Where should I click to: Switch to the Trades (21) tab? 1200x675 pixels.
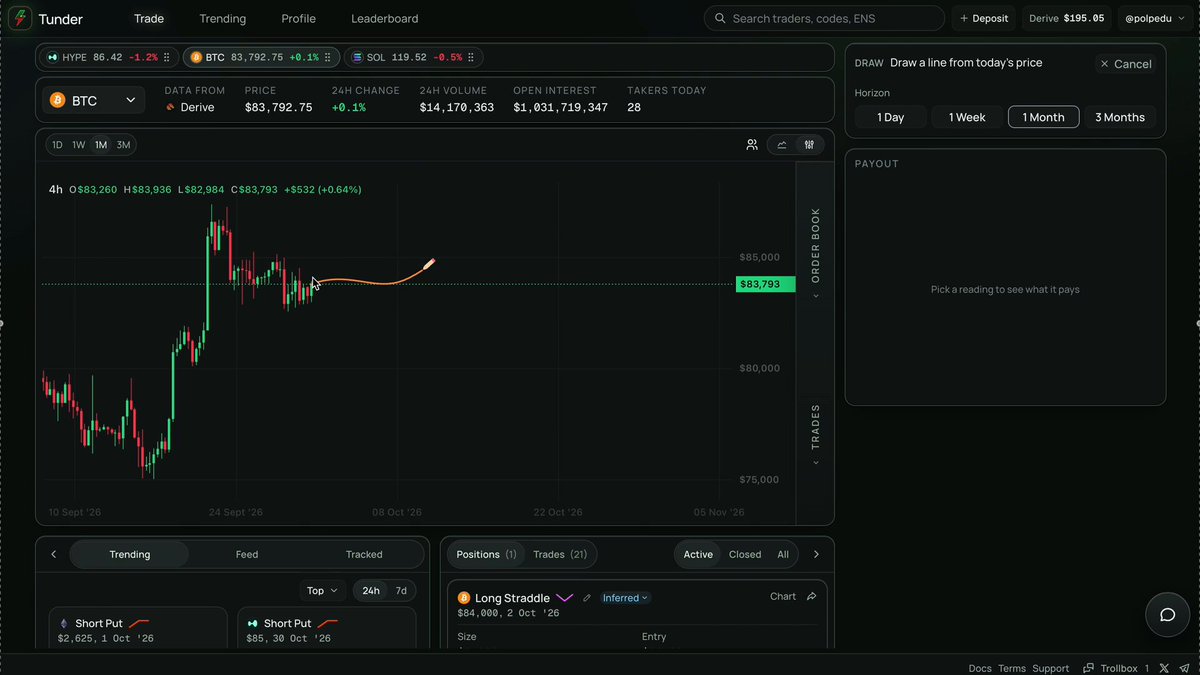[x=560, y=555]
